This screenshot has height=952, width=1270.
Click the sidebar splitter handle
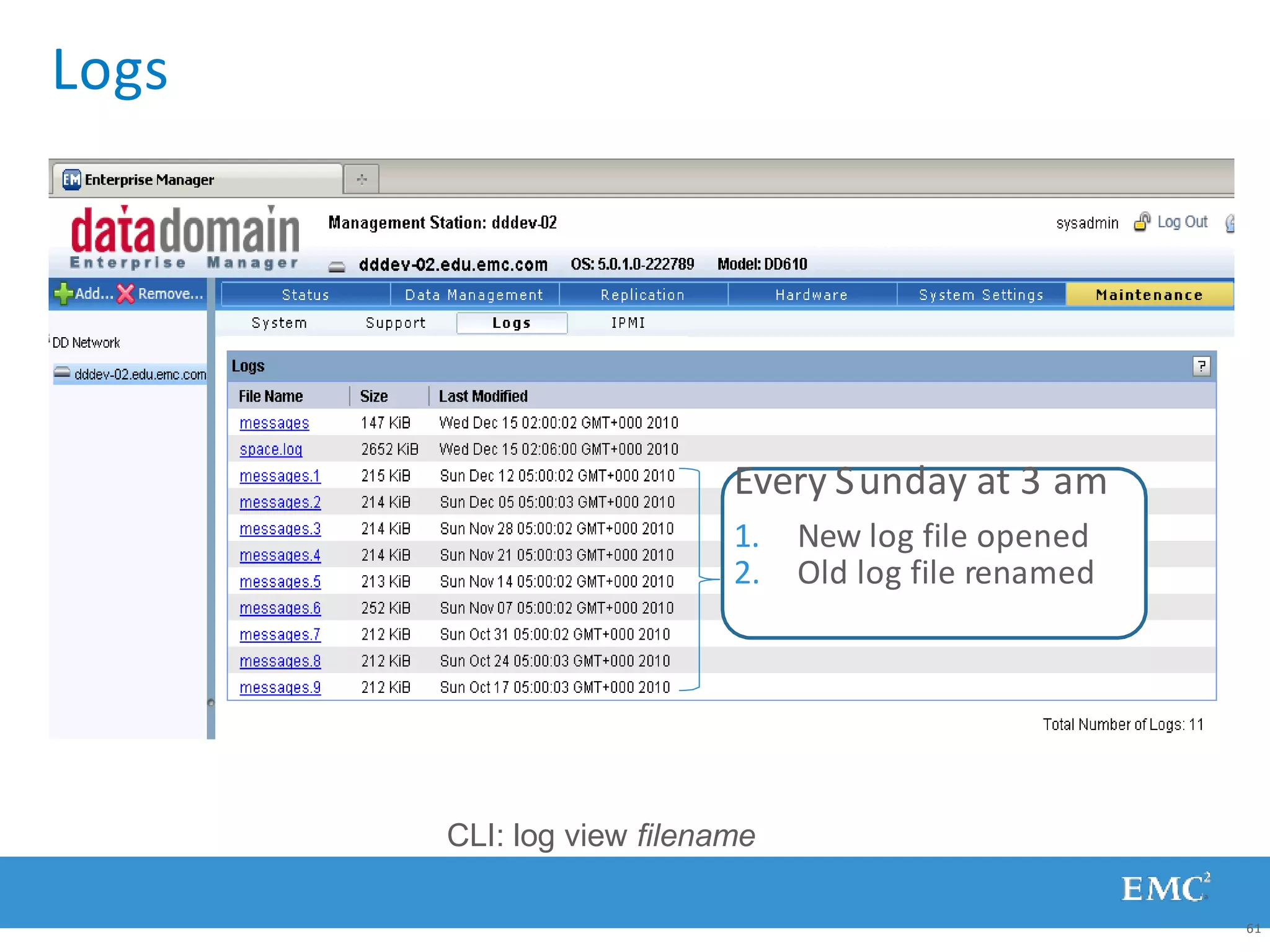point(211,702)
